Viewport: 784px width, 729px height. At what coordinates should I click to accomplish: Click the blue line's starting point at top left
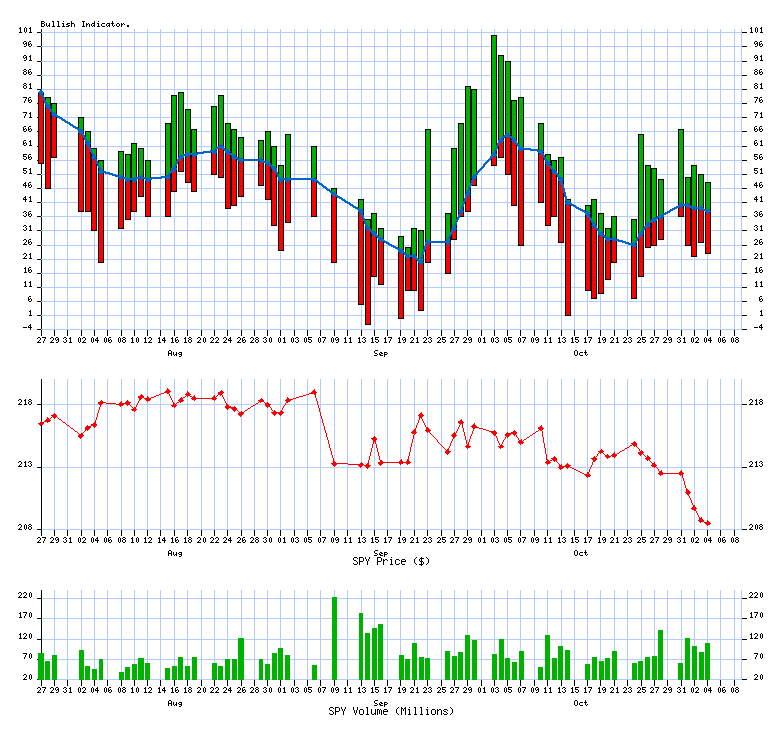(x=41, y=94)
